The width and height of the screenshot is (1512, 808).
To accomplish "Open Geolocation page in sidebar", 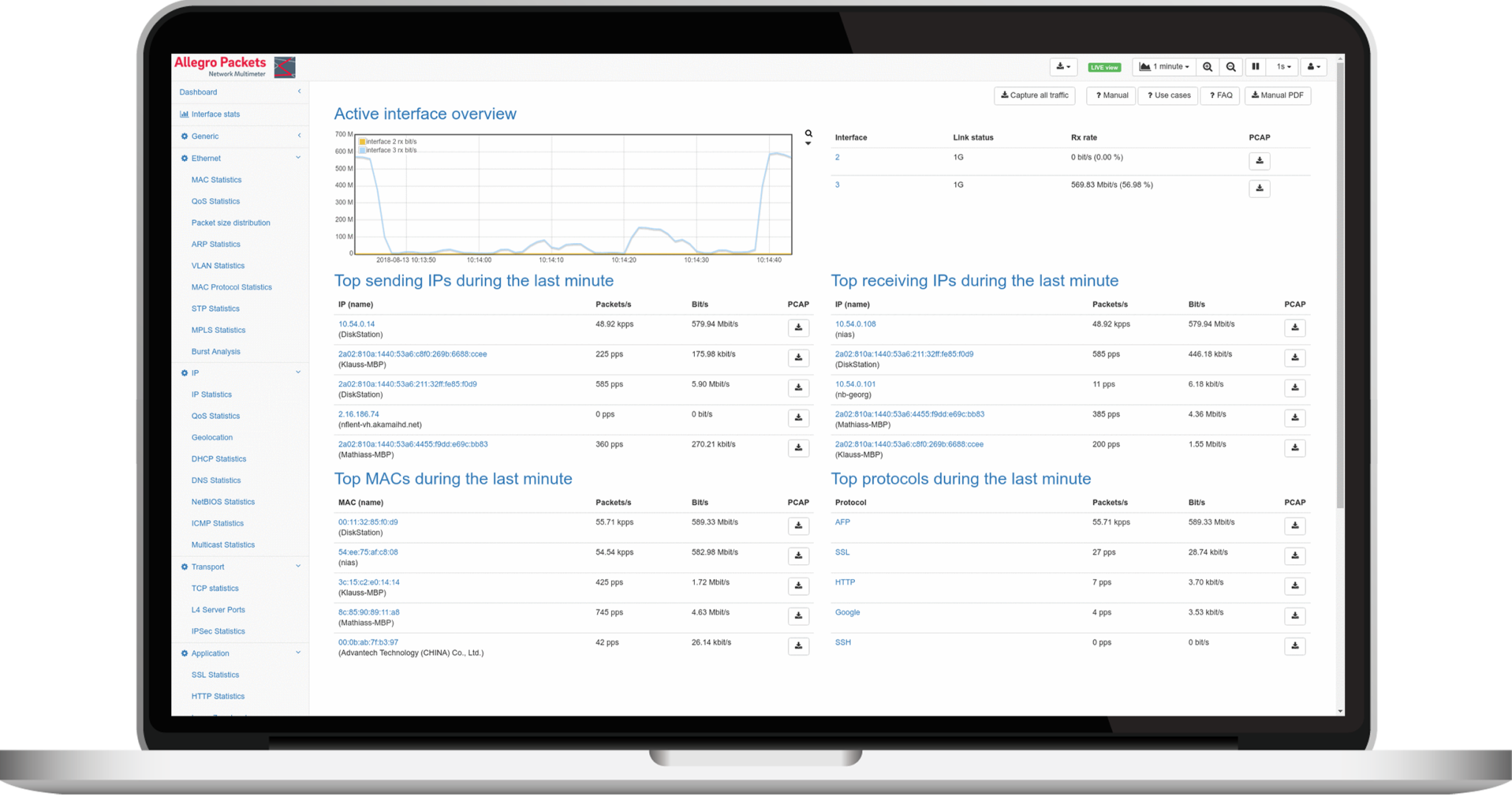I will 212,437.
